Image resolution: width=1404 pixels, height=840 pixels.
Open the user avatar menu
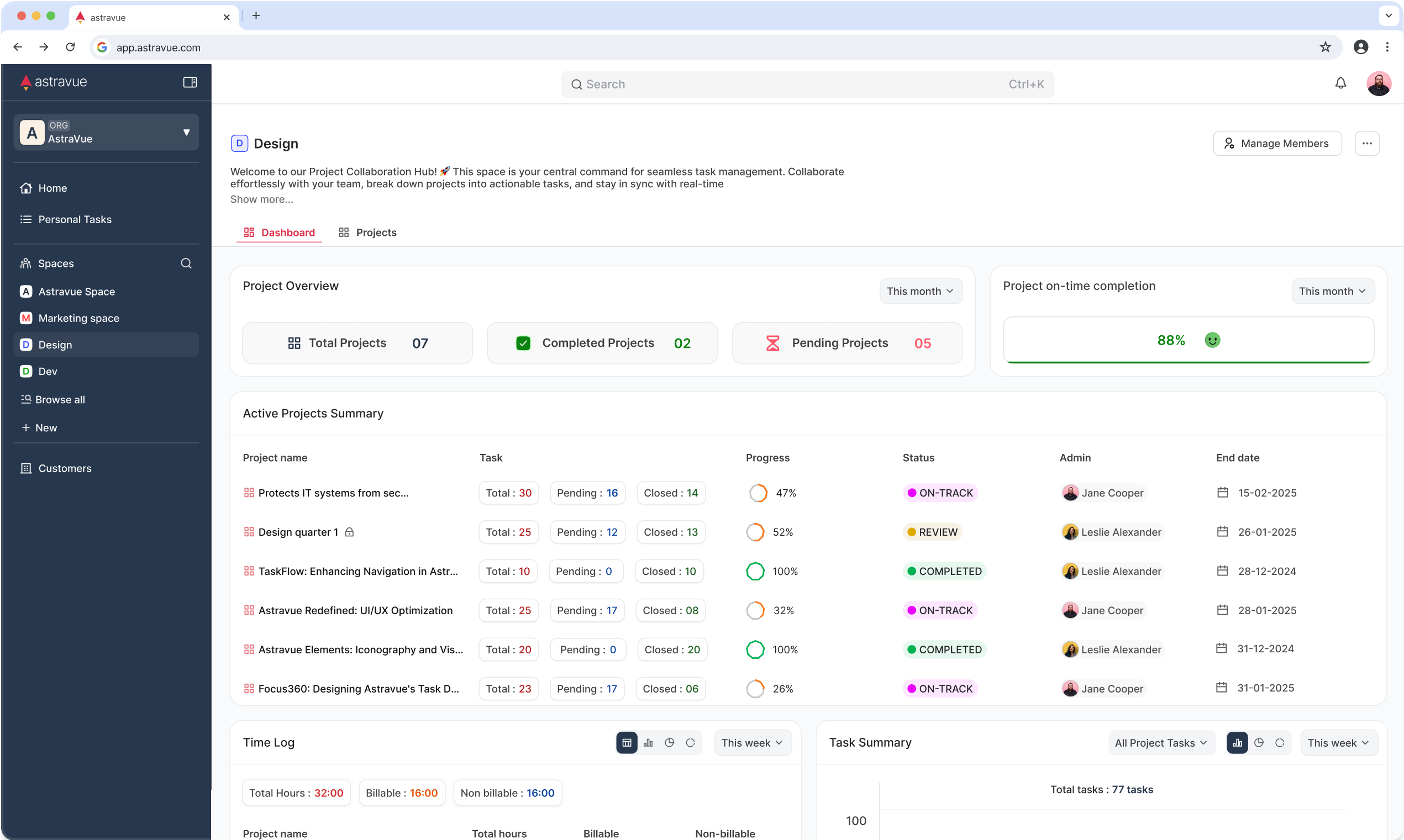1379,84
